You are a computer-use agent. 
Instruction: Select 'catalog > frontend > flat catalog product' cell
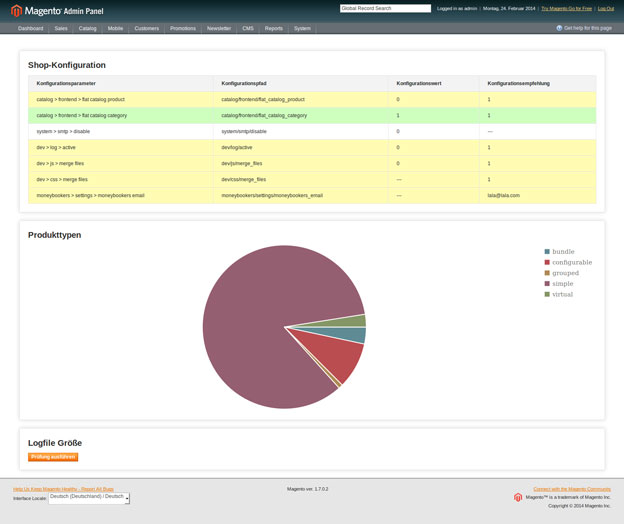click(121, 99)
